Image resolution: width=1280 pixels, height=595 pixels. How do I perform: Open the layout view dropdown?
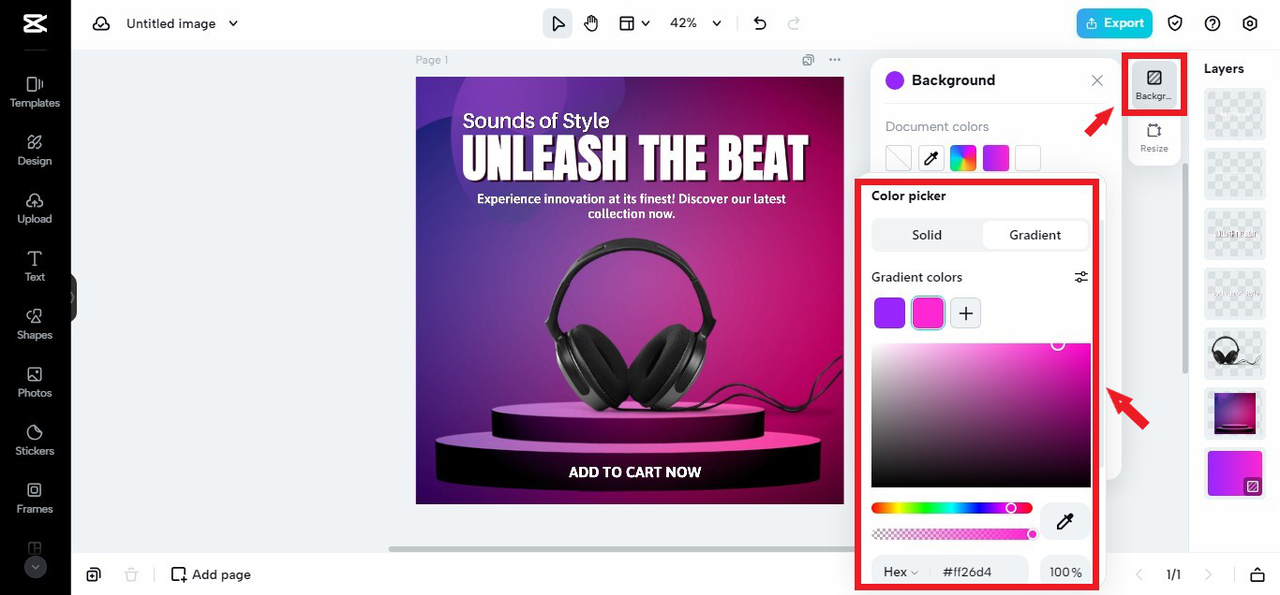pos(634,23)
